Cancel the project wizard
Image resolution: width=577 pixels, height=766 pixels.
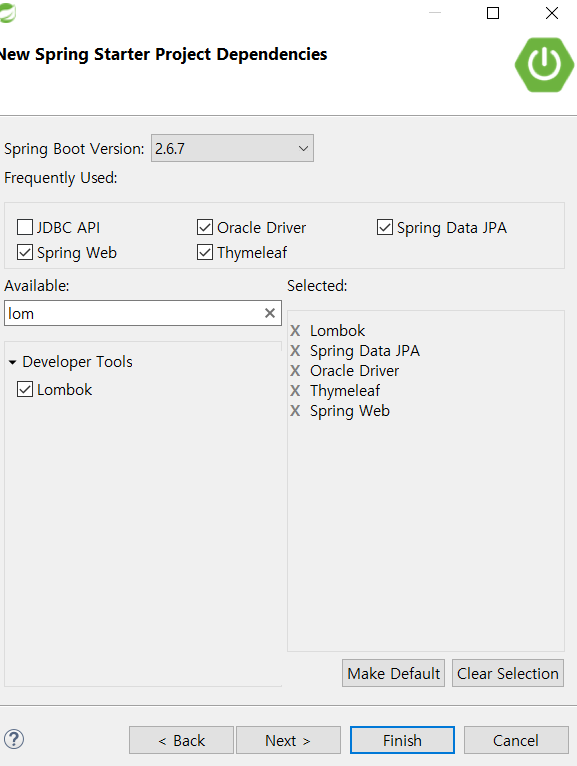click(x=516, y=740)
